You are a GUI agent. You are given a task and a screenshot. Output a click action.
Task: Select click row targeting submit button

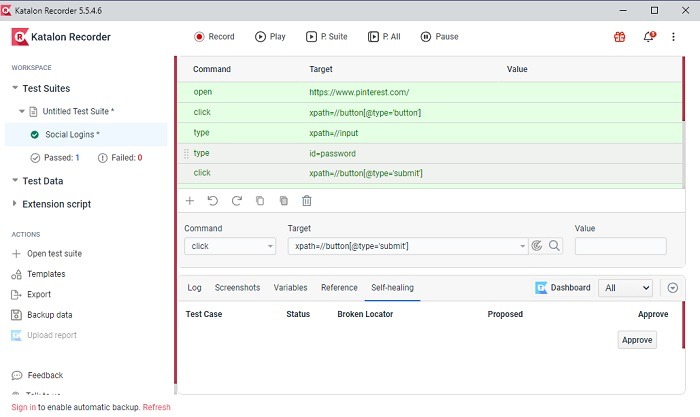[x=429, y=173]
